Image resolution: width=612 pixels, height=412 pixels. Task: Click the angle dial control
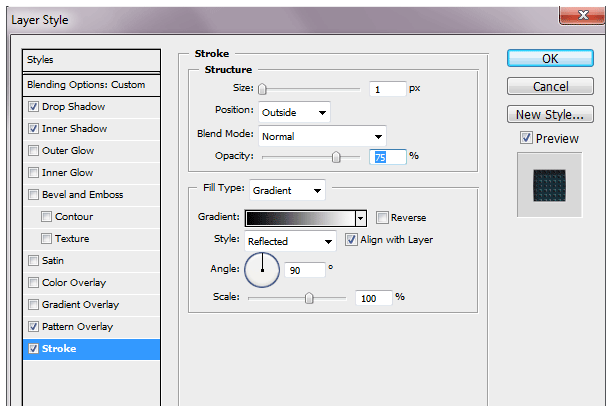click(x=262, y=269)
